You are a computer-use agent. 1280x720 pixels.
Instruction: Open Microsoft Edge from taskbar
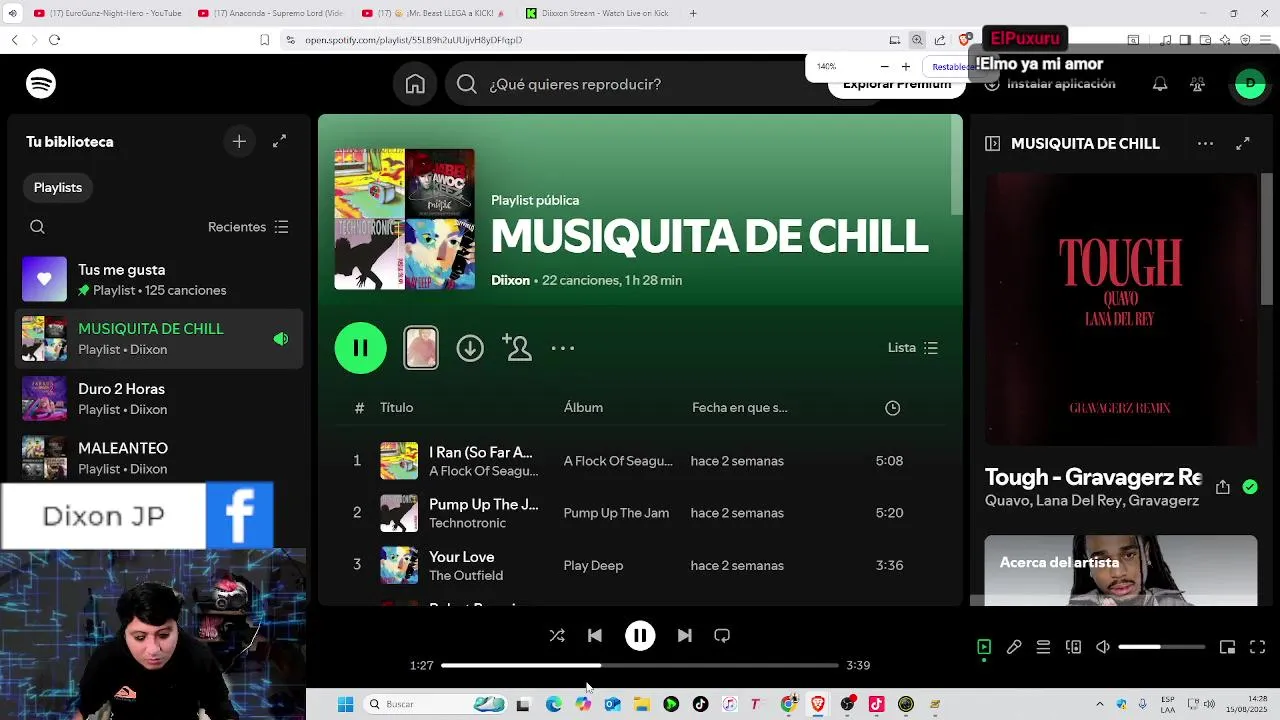pyautogui.click(x=554, y=704)
